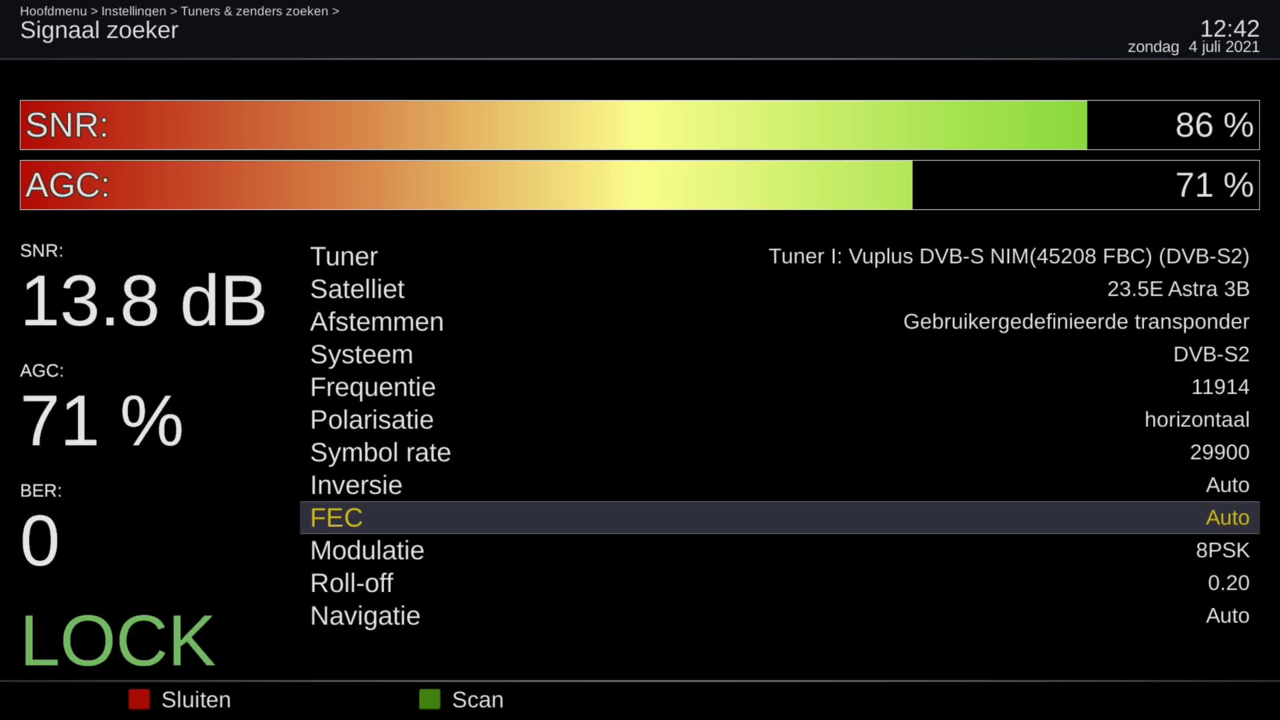Click the Scan label to start scanning
Image resolution: width=1280 pixels, height=720 pixels.
[477, 700]
